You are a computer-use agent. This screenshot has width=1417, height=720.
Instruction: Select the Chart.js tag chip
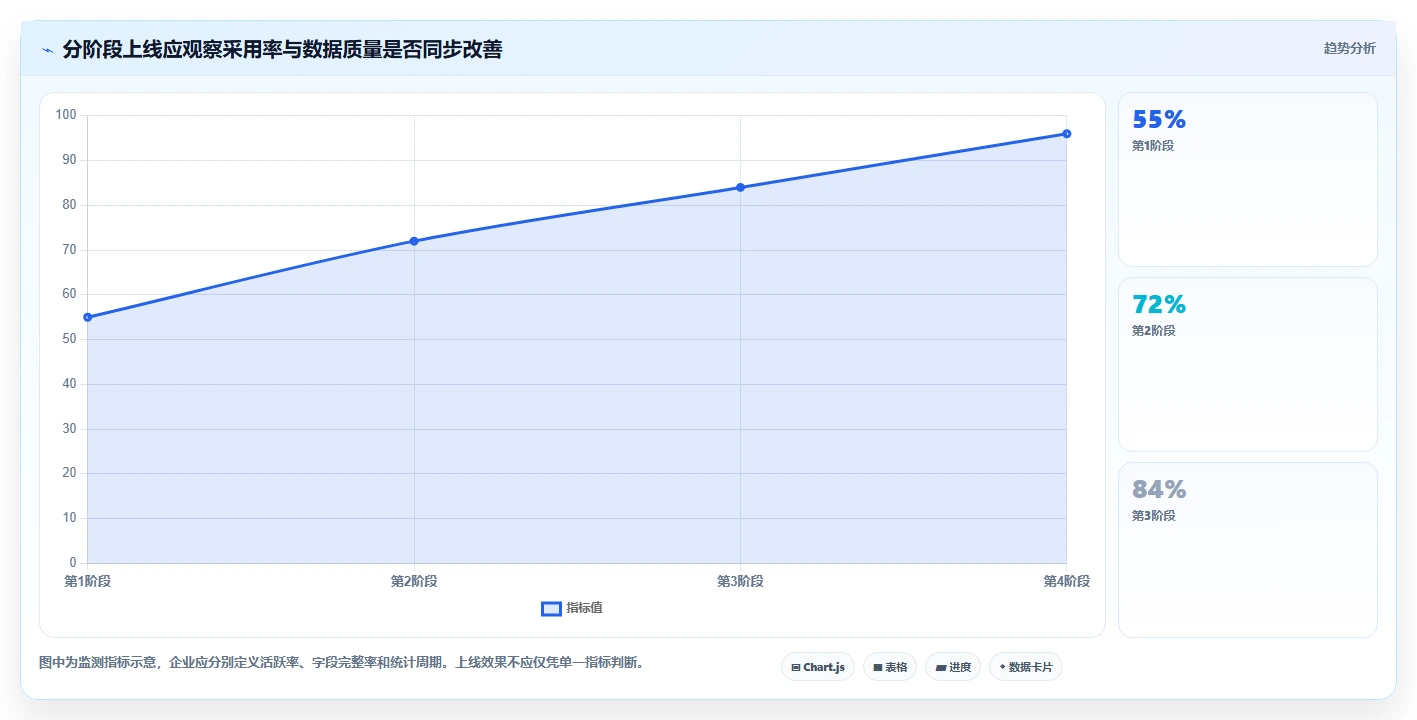817,667
